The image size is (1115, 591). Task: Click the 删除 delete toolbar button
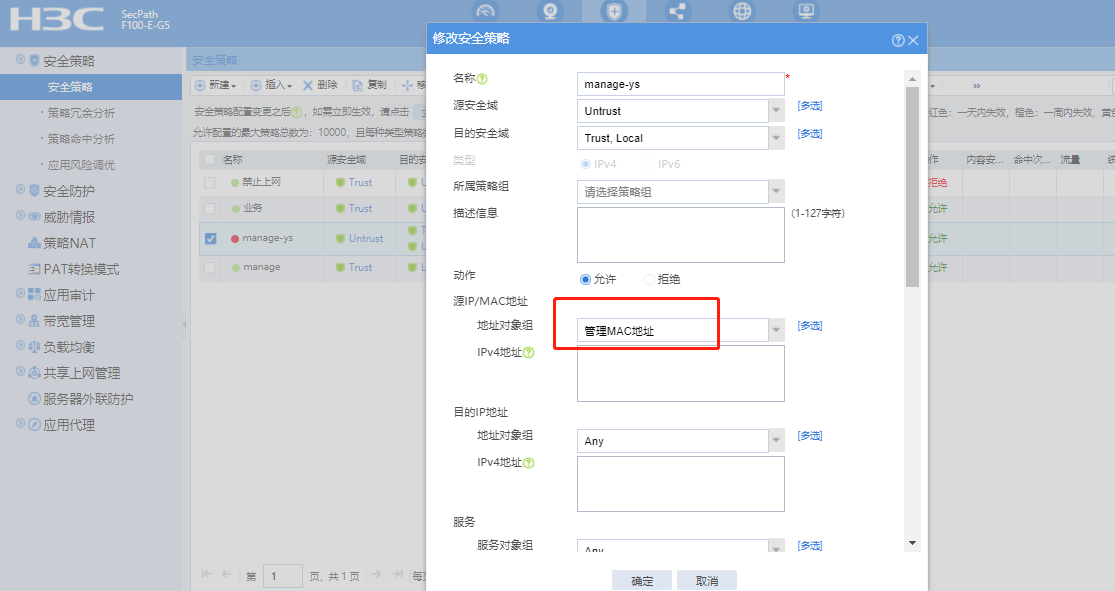[x=320, y=85]
